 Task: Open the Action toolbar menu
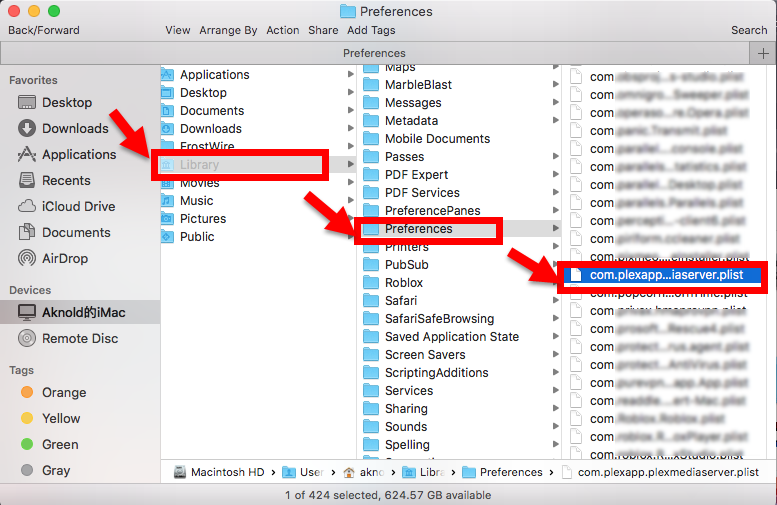(x=283, y=30)
